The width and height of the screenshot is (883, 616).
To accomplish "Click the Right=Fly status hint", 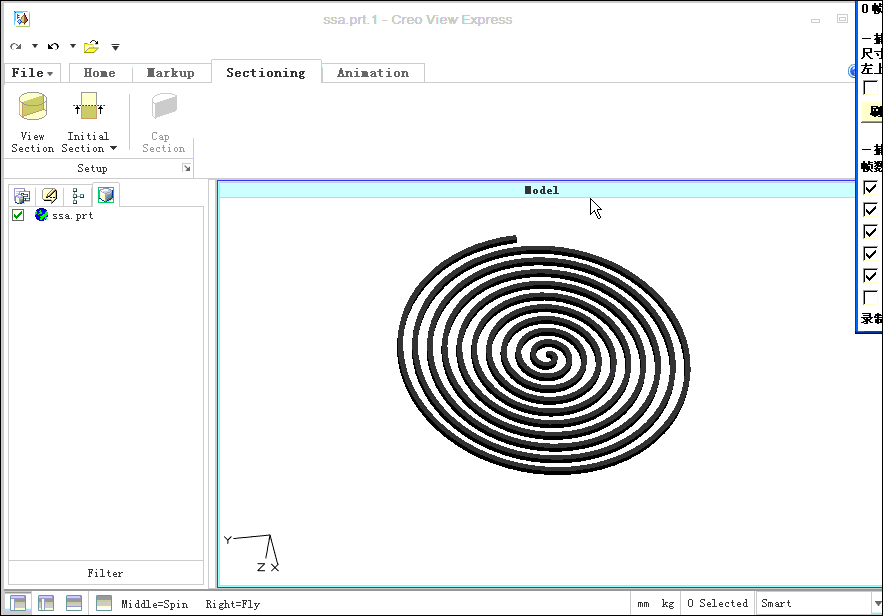I will coord(233,604).
